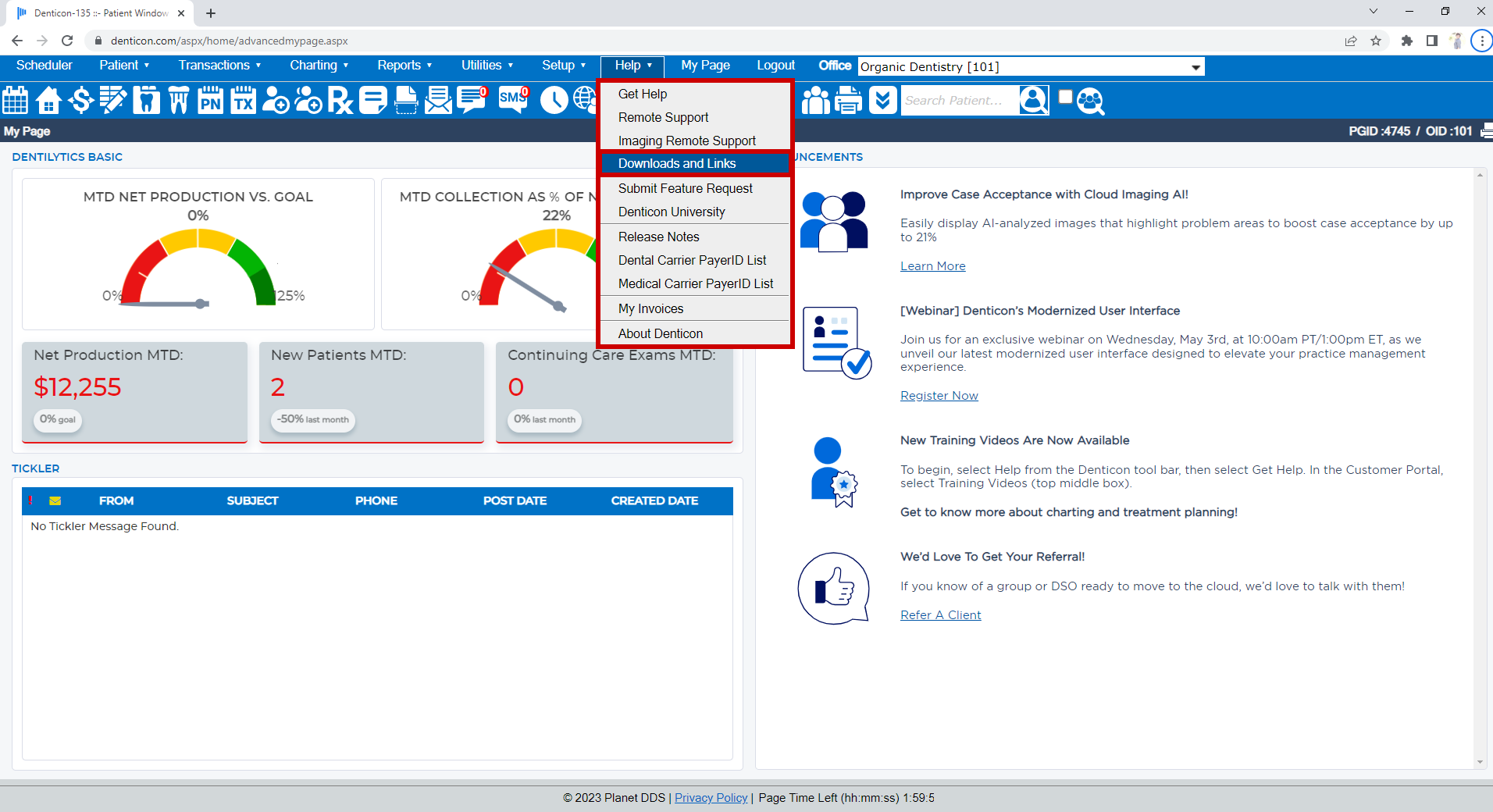Open the Chrome three-dot menu
The width and height of the screenshot is (1493, 812).
pos(1481,41)
